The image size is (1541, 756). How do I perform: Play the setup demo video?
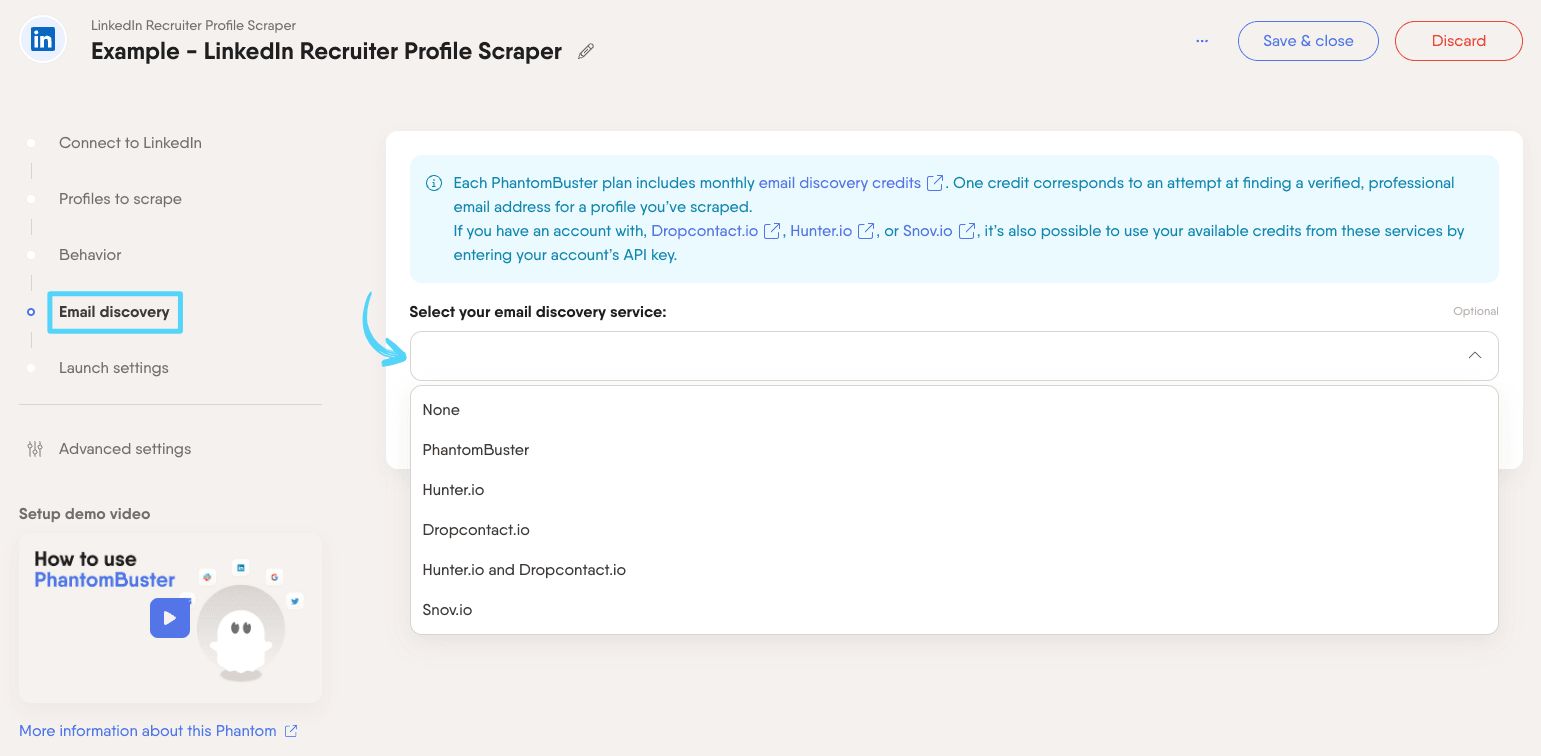point(170,618)
